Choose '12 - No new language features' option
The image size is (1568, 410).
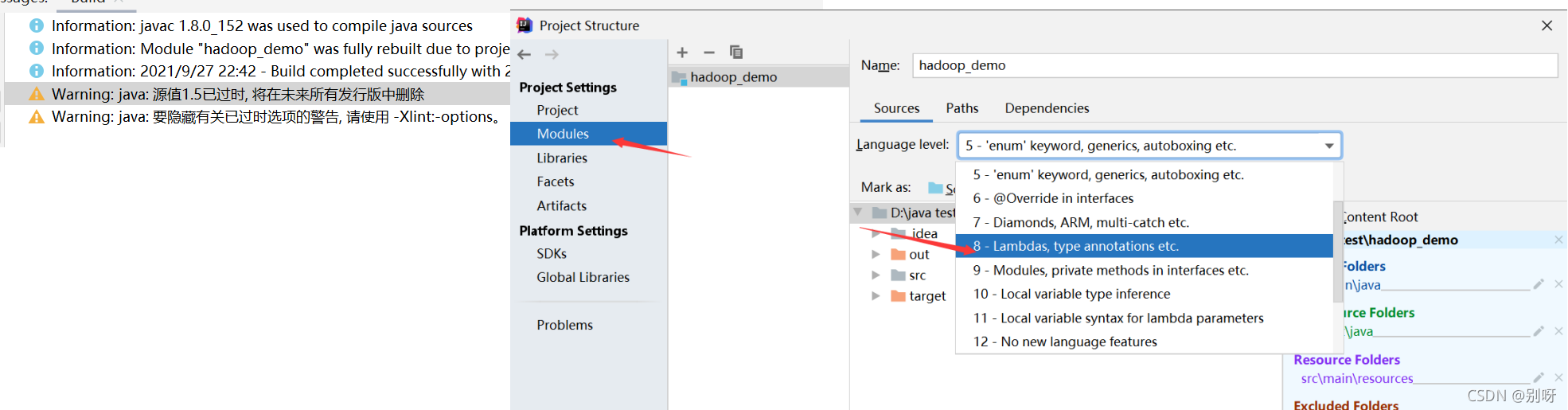tap(1145, 342)
